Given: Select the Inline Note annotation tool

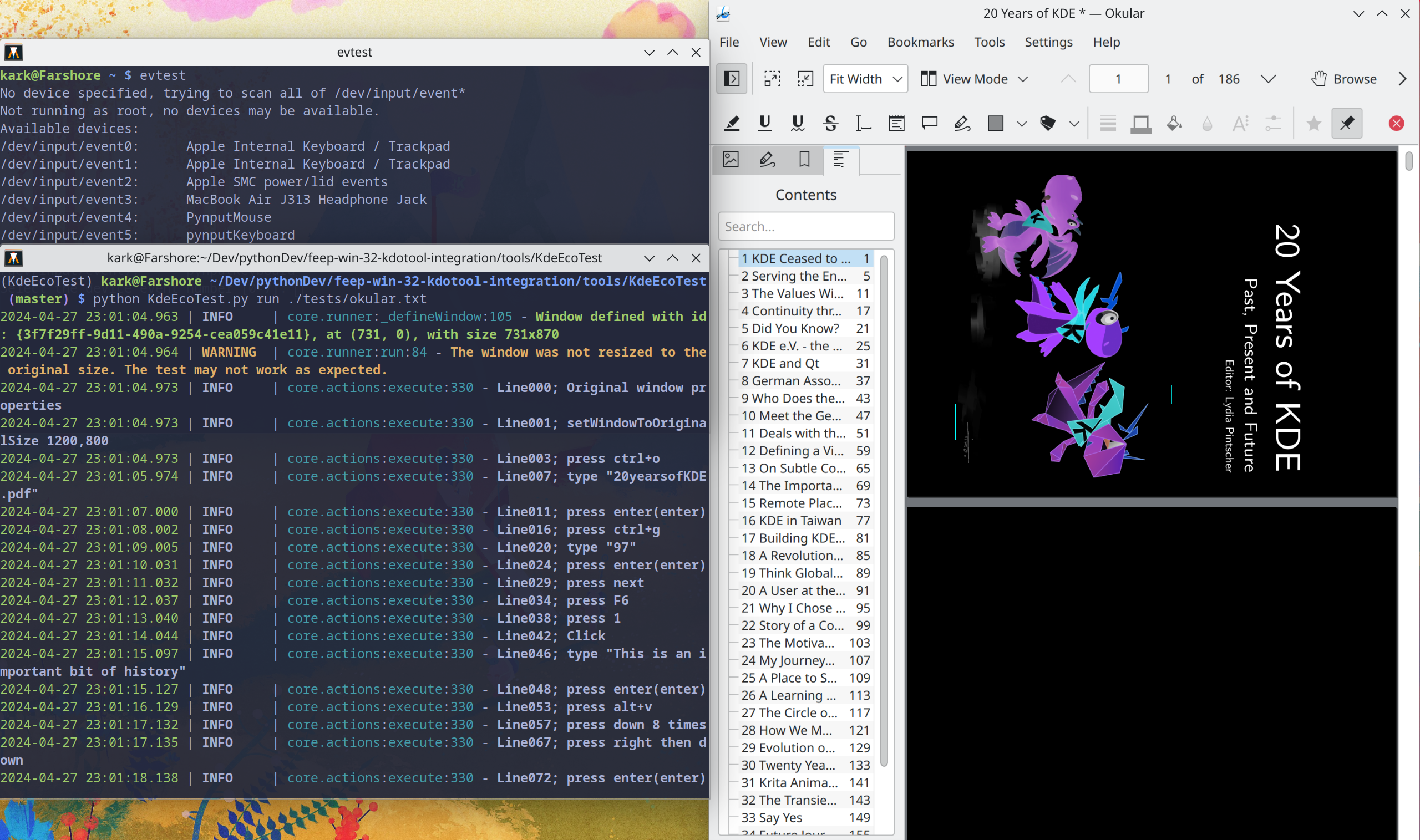Looking at the screenshot, I should pos(897,124).
